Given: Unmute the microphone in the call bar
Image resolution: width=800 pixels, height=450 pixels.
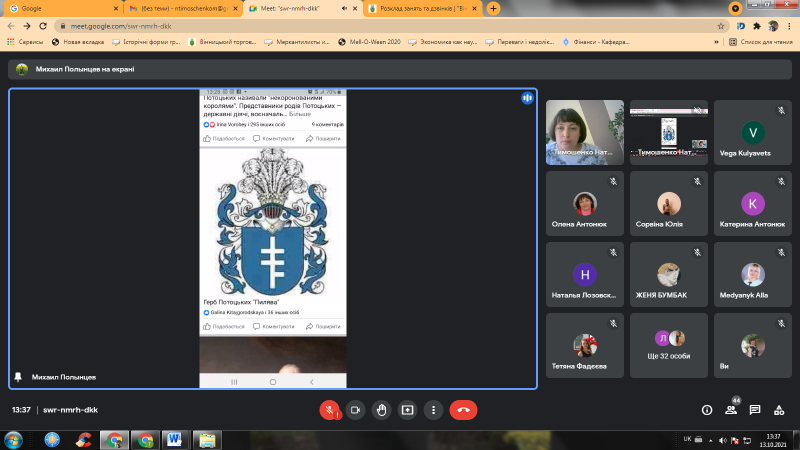Looking at the screenshot, I should point(330,410).
